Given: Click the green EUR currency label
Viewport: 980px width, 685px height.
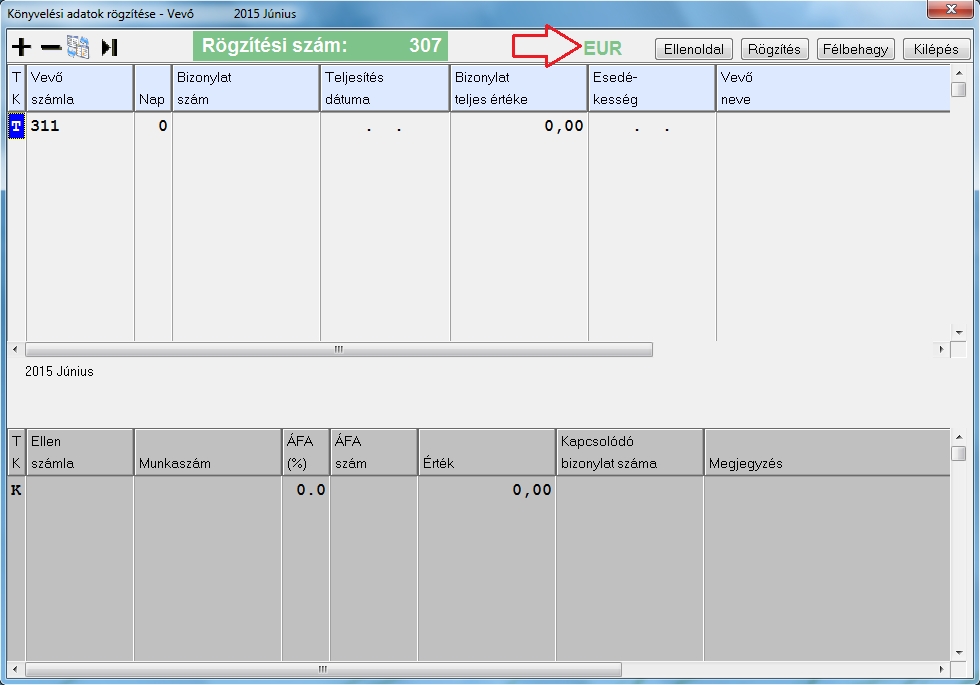Looking at the screenshot, I should (x=603, y=49).
